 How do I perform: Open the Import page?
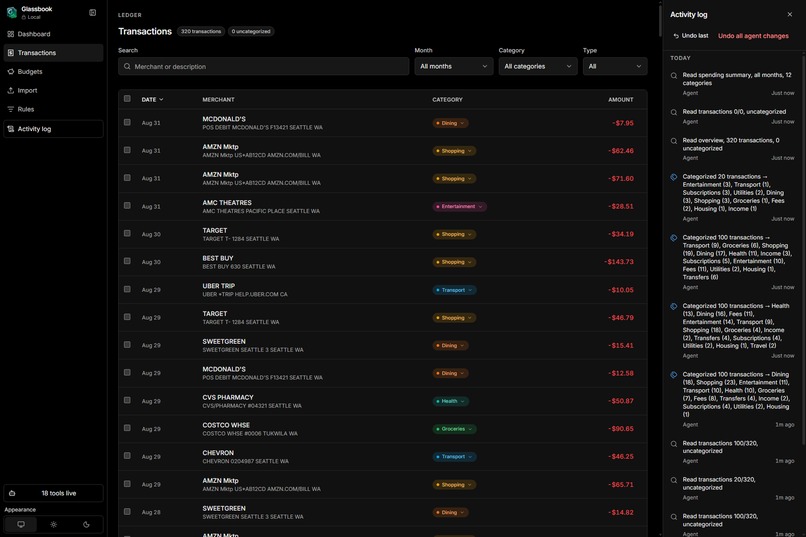click(x=53, y=90)
